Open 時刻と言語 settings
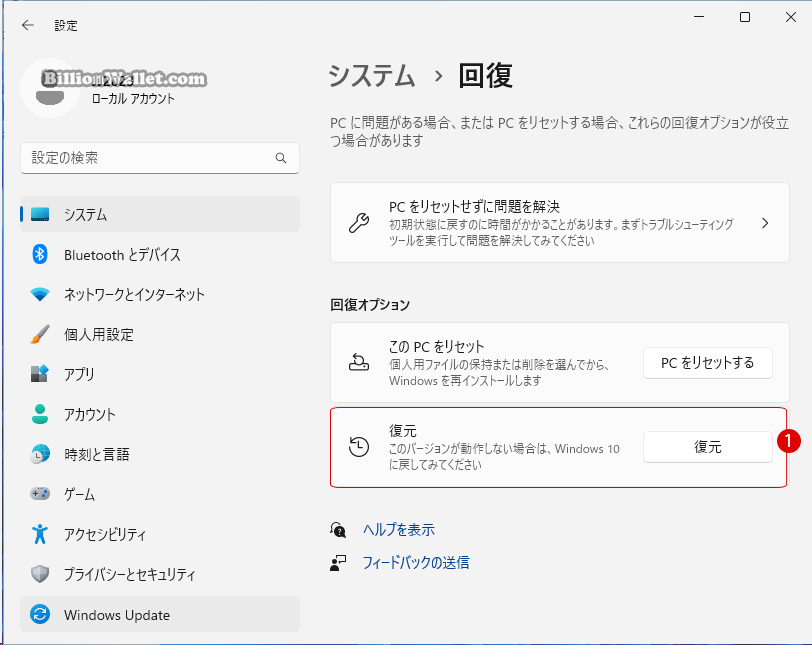Image resolution: width=812 pixels, height=645 pixels. [x=160, y=454]
